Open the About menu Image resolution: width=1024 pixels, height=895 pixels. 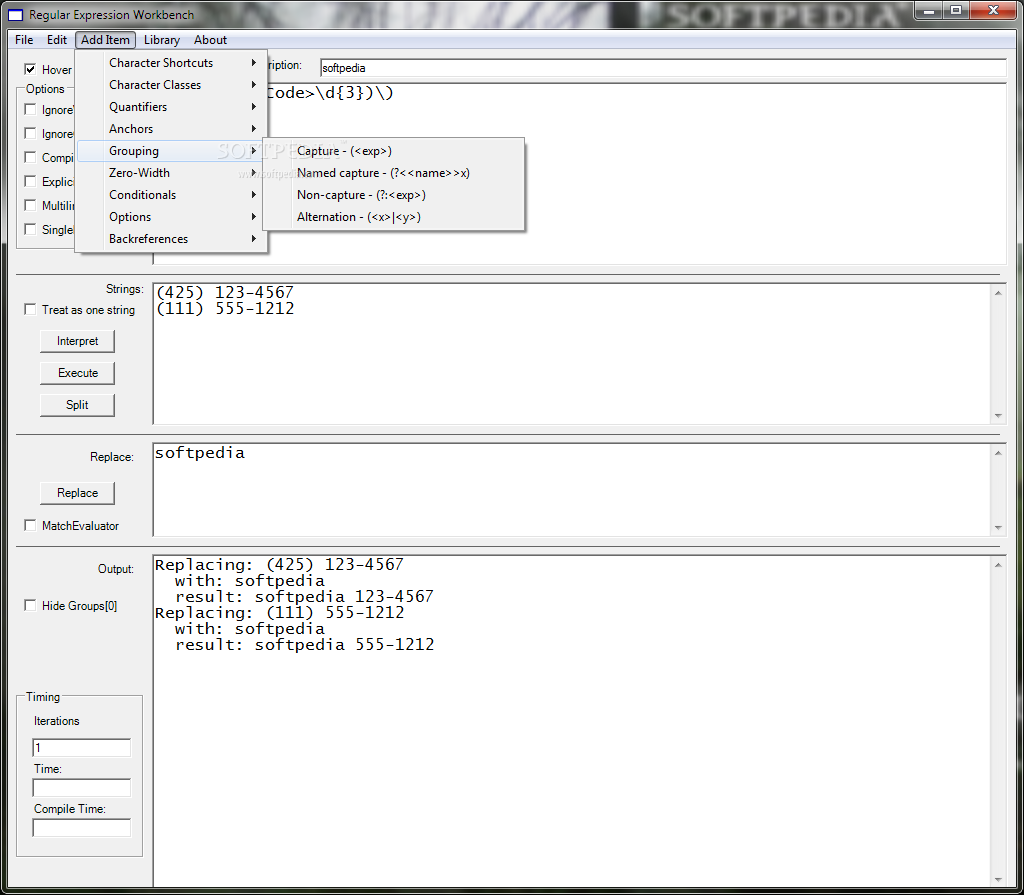[x=210, y=40]
